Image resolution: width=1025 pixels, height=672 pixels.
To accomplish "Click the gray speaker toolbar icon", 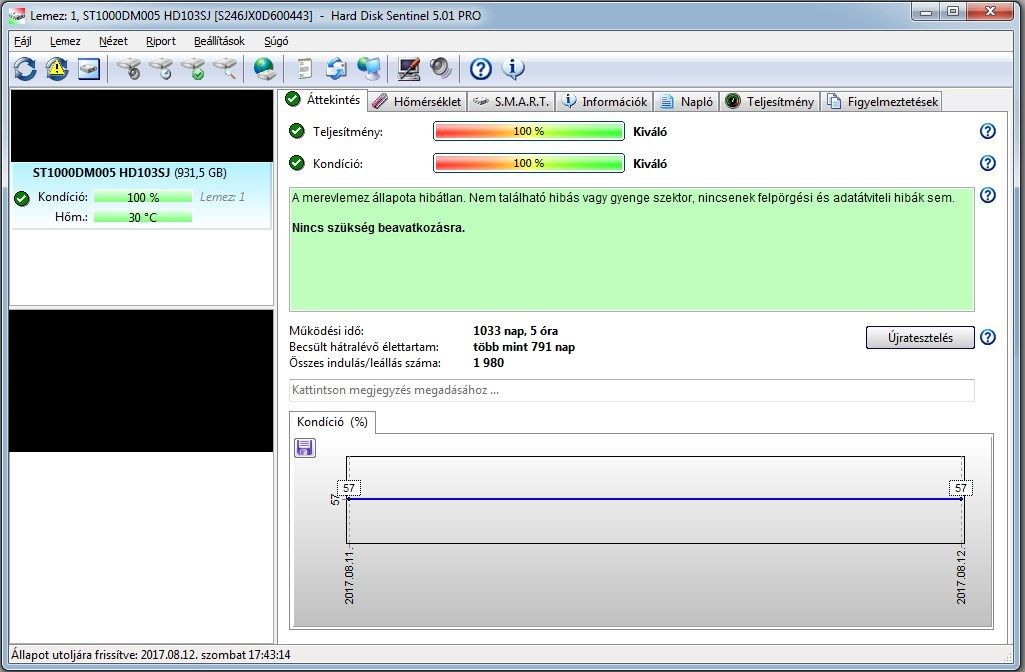I will pos(441,69).
